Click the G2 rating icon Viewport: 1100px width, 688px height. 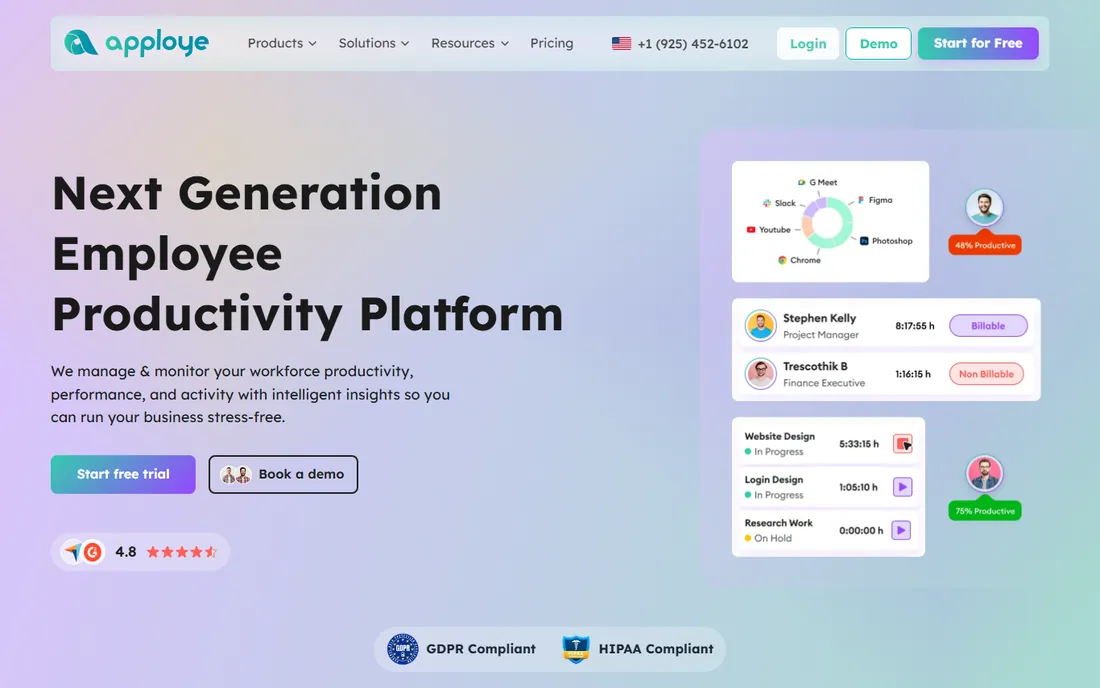93,552
